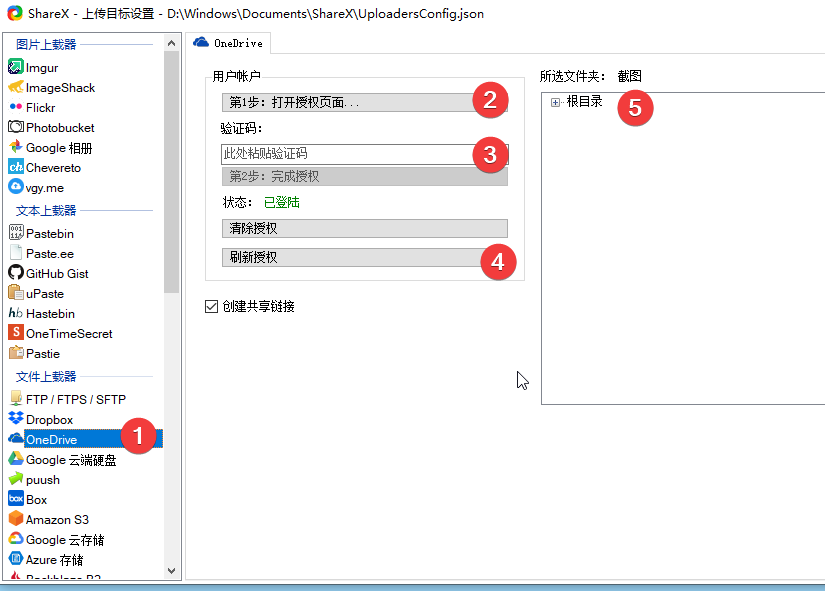Click the Dropbox icon
Screen dimensions: 825x591
16,419
